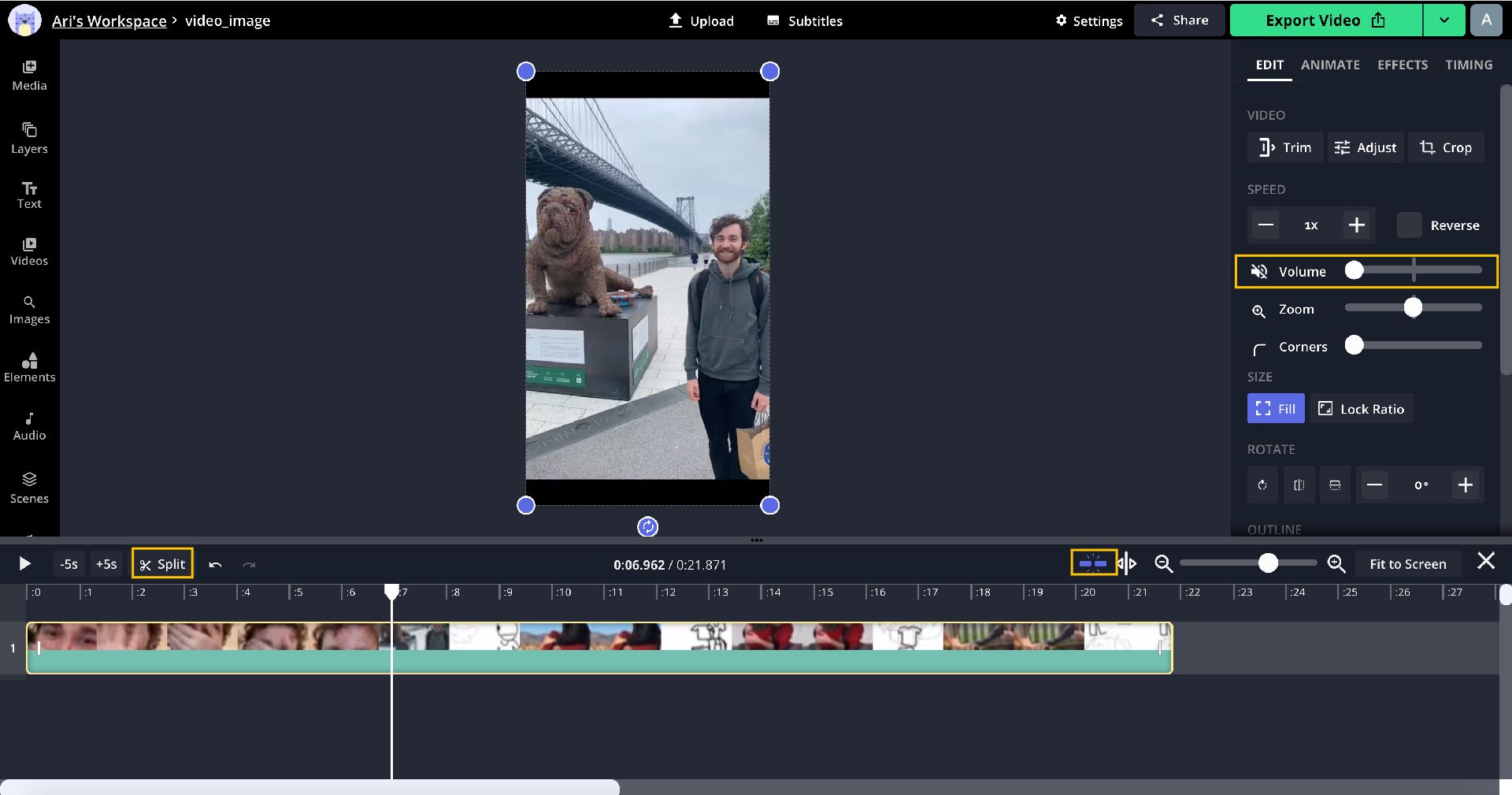
Task: Click the mute volume icon
Action: tap(1259, 272)
